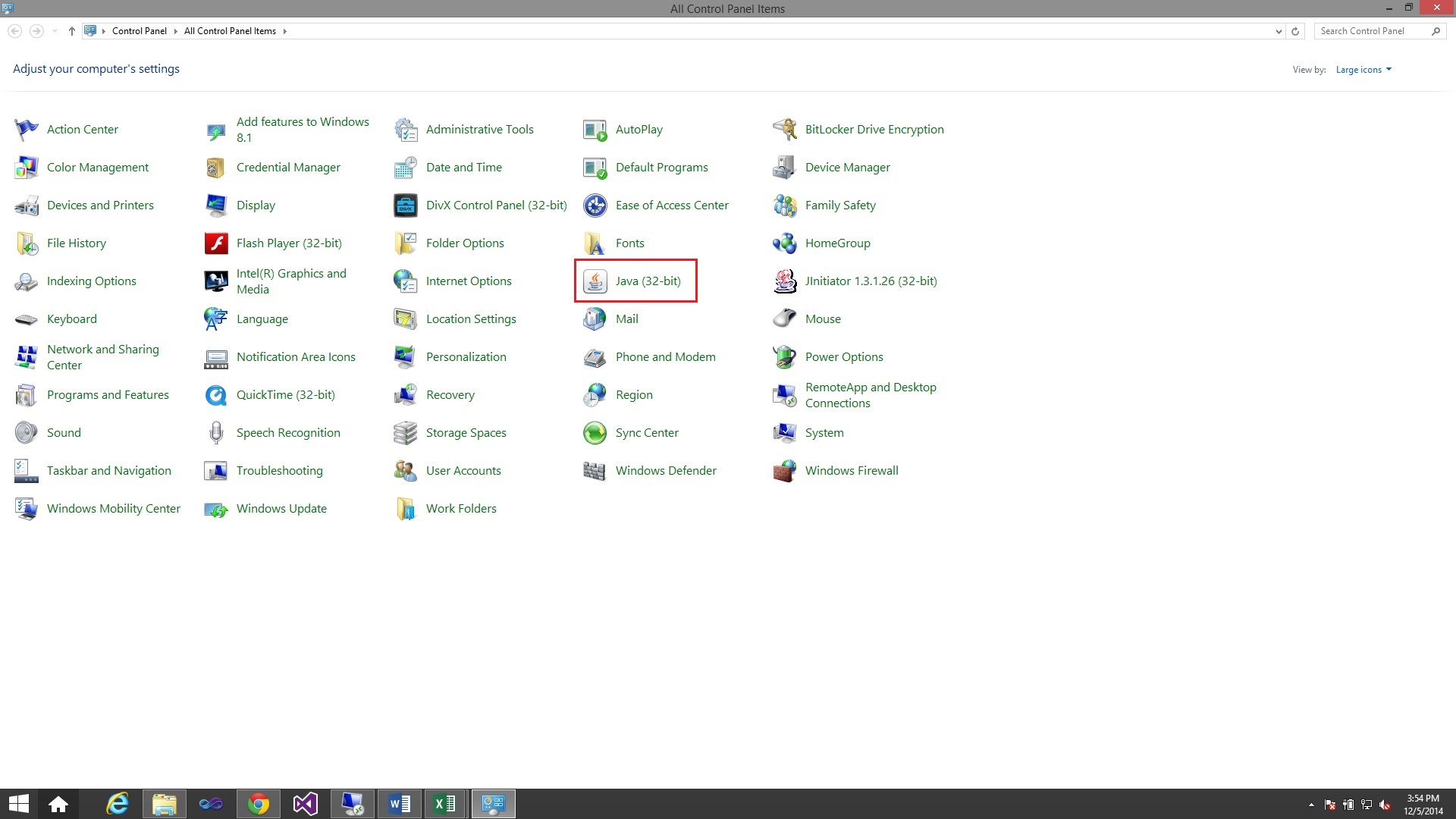Click the Indexing Options icon
The image size is (1456, 819).
pyautogui.click(x=26, y=281)
